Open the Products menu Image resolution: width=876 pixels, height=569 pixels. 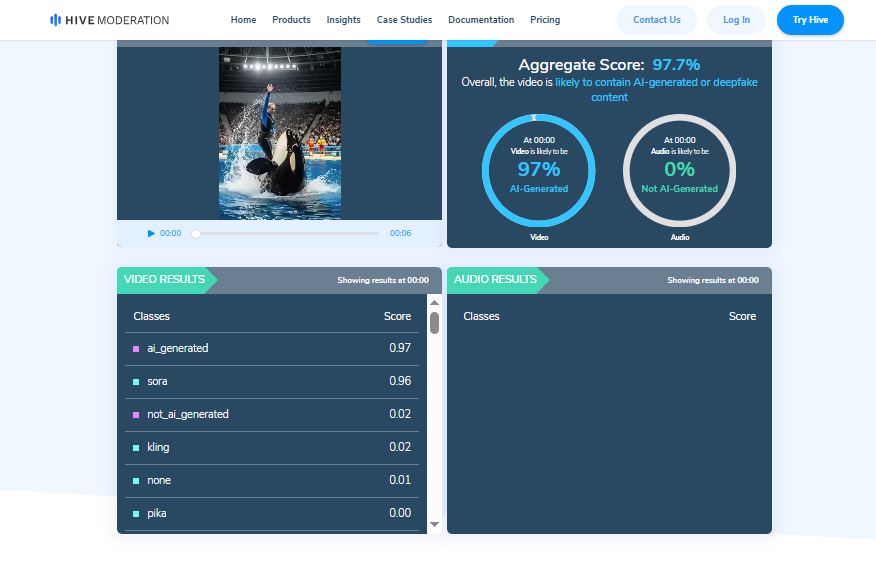pos(291,20)
